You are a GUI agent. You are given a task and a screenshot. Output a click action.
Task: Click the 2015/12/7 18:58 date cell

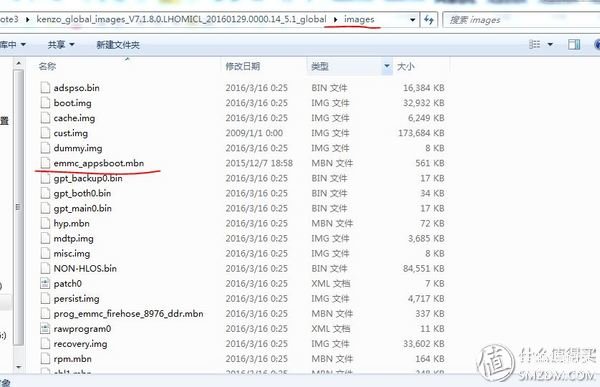[259, 163]
